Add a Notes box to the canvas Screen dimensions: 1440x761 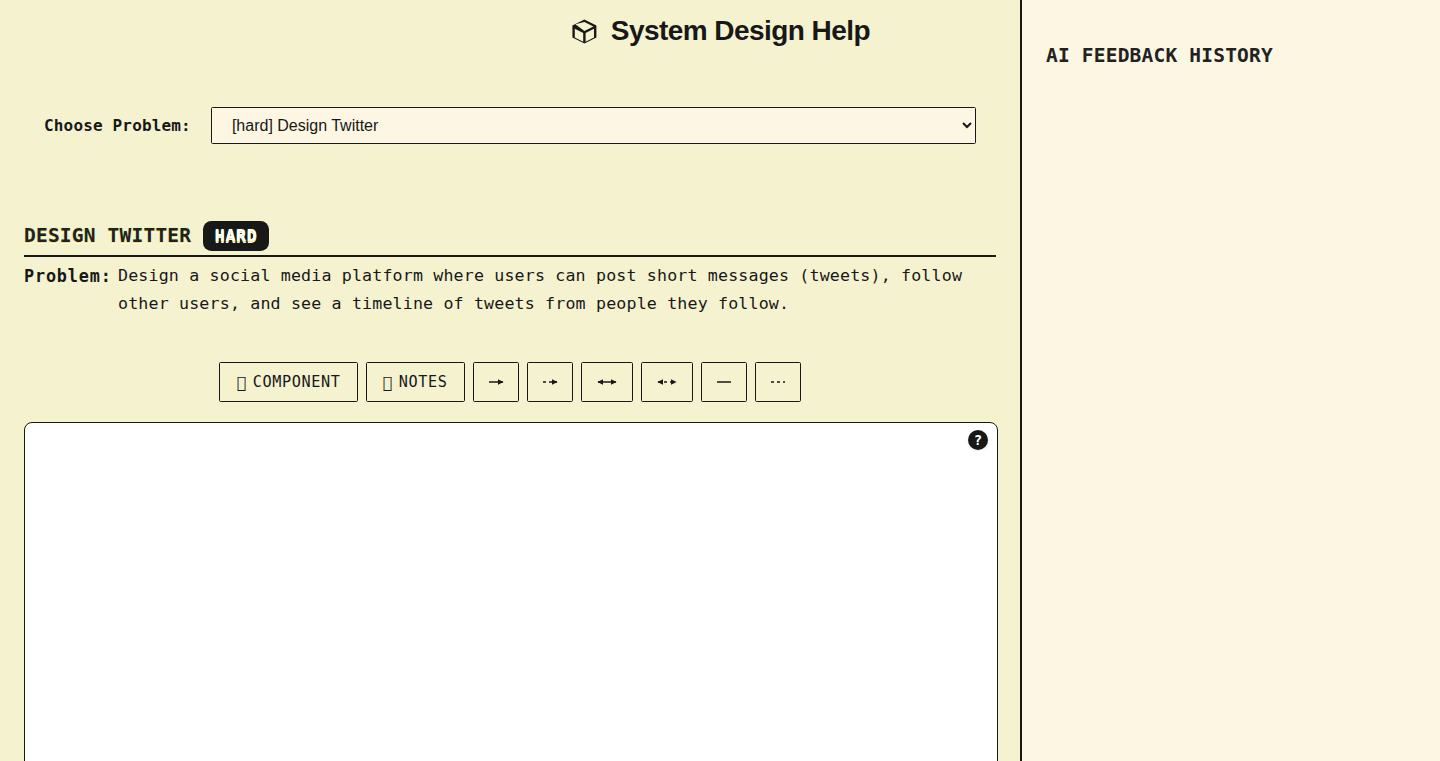415,382
